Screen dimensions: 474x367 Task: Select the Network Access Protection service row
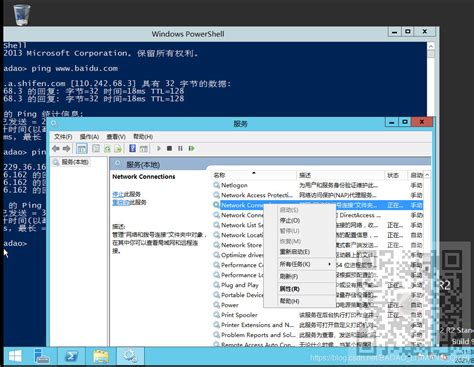(317, 195)
